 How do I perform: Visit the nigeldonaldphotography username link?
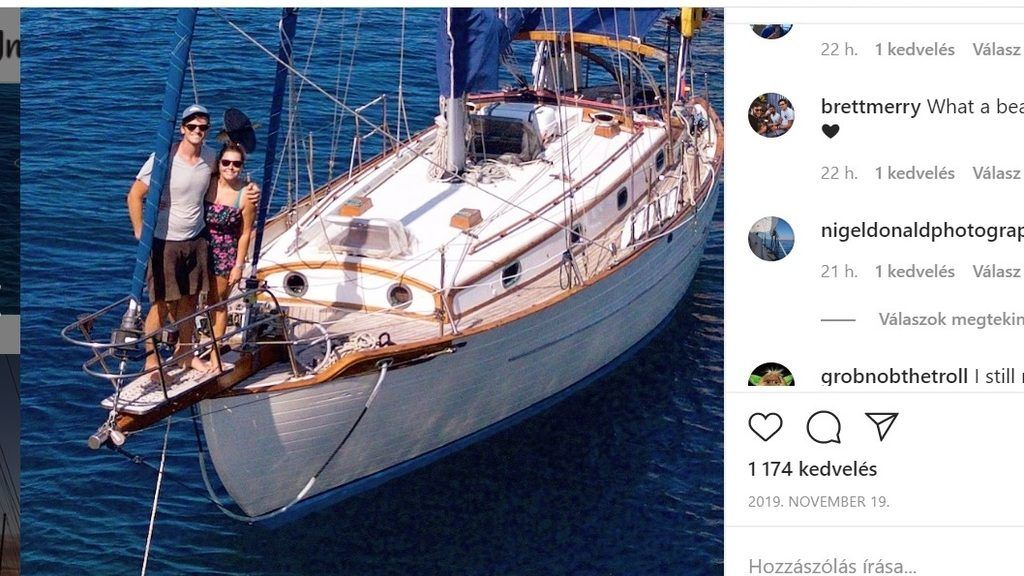(x=921, y=231)
